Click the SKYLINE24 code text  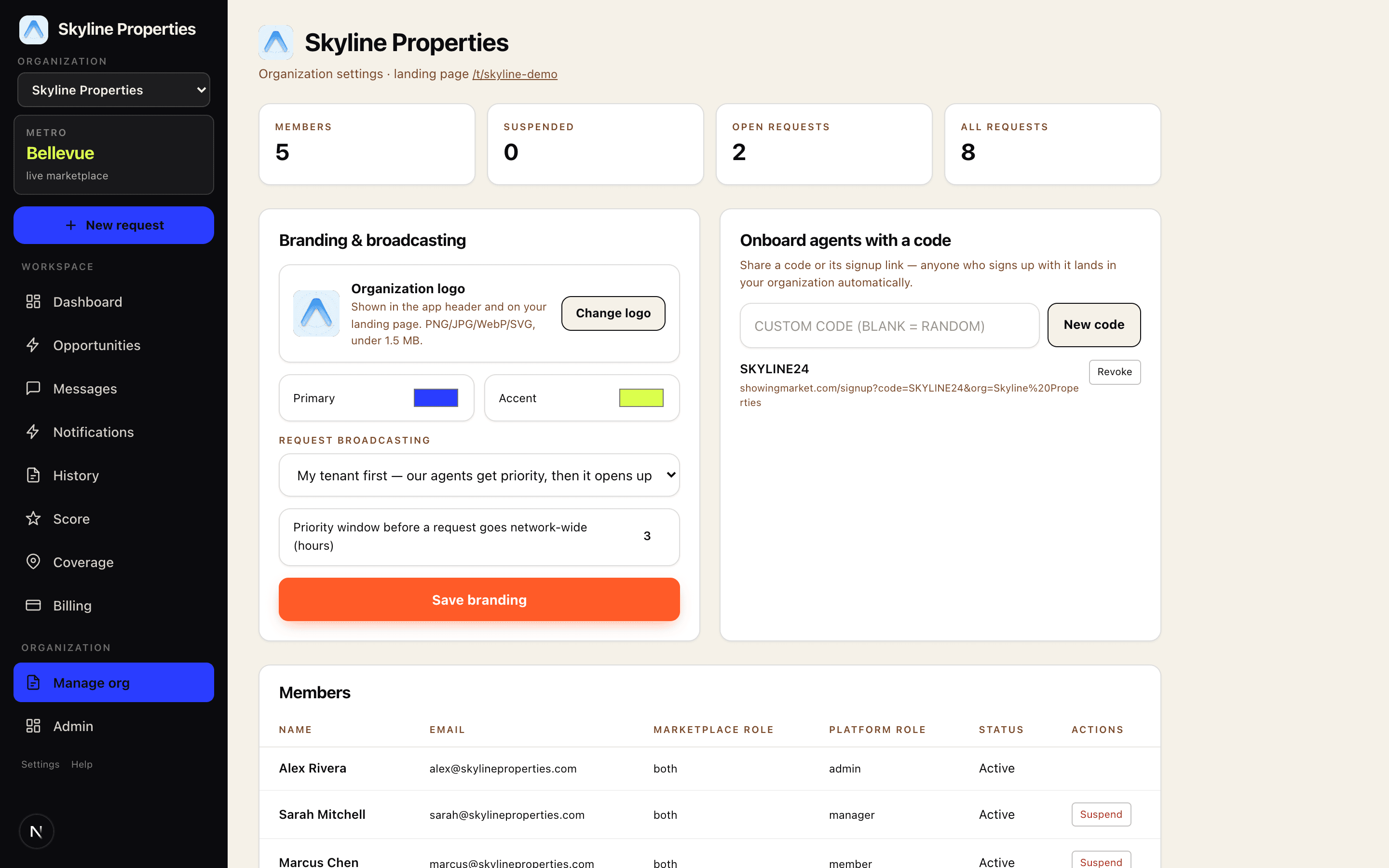point(774,368)
